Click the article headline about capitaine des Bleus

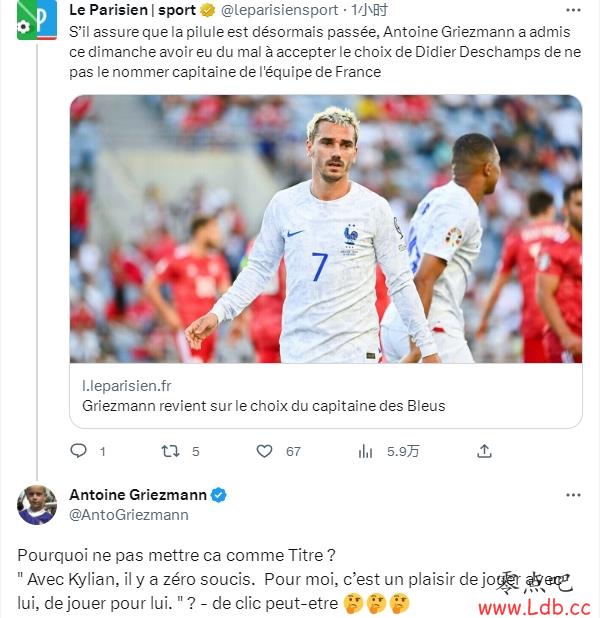point(263,406)
